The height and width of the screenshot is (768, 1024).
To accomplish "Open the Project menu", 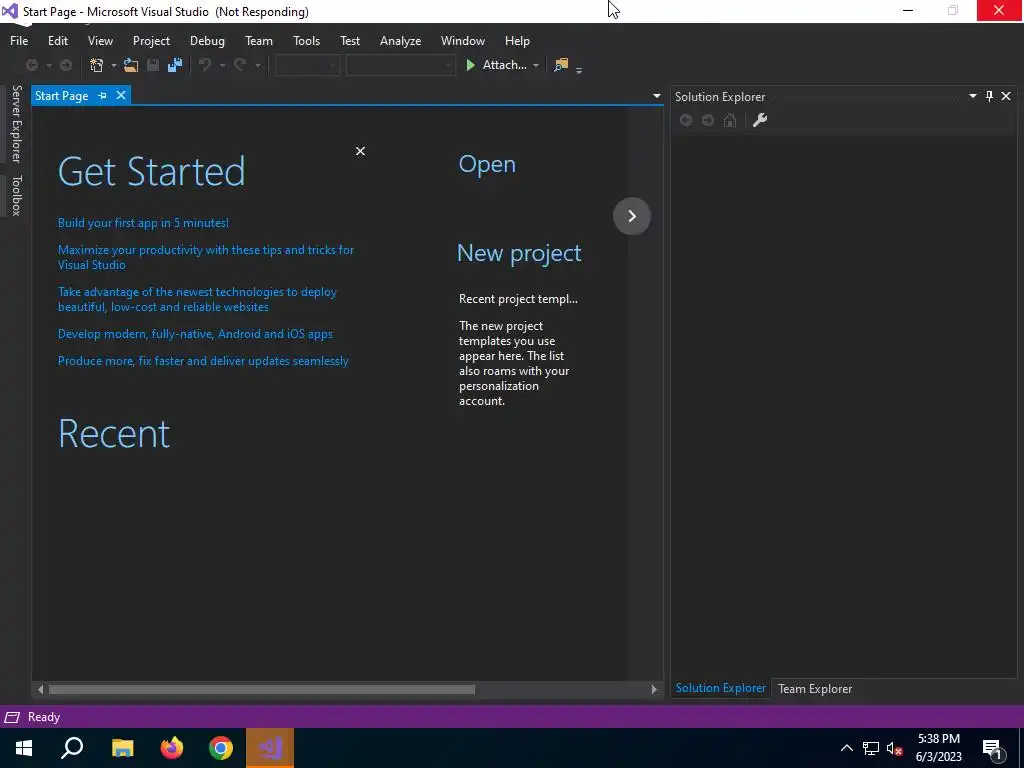I will pos(151,40).
